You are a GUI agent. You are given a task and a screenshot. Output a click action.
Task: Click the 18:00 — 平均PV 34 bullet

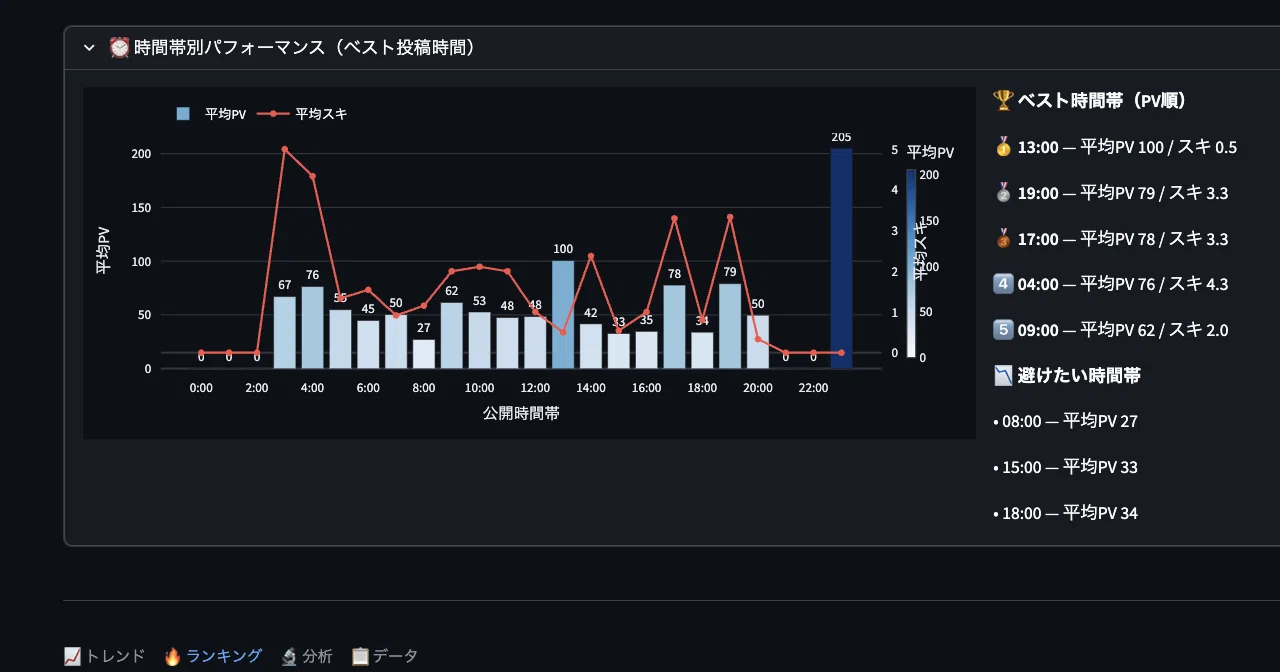click(x=1066, y=513)
